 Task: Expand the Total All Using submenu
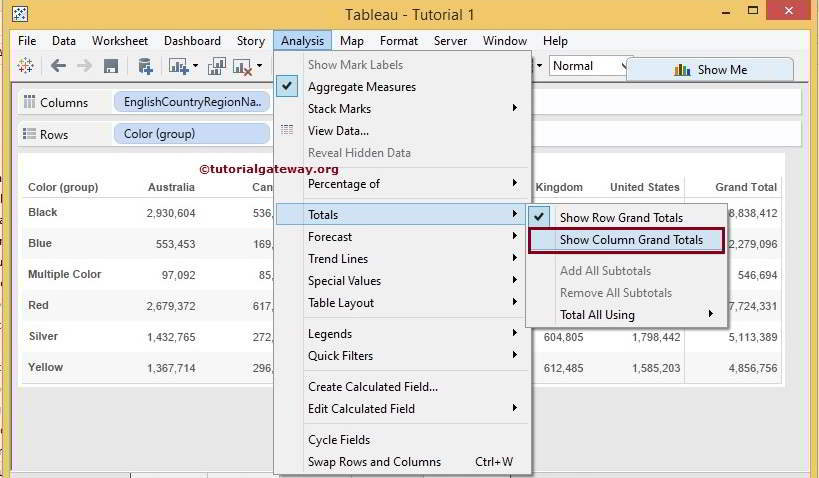711,314
